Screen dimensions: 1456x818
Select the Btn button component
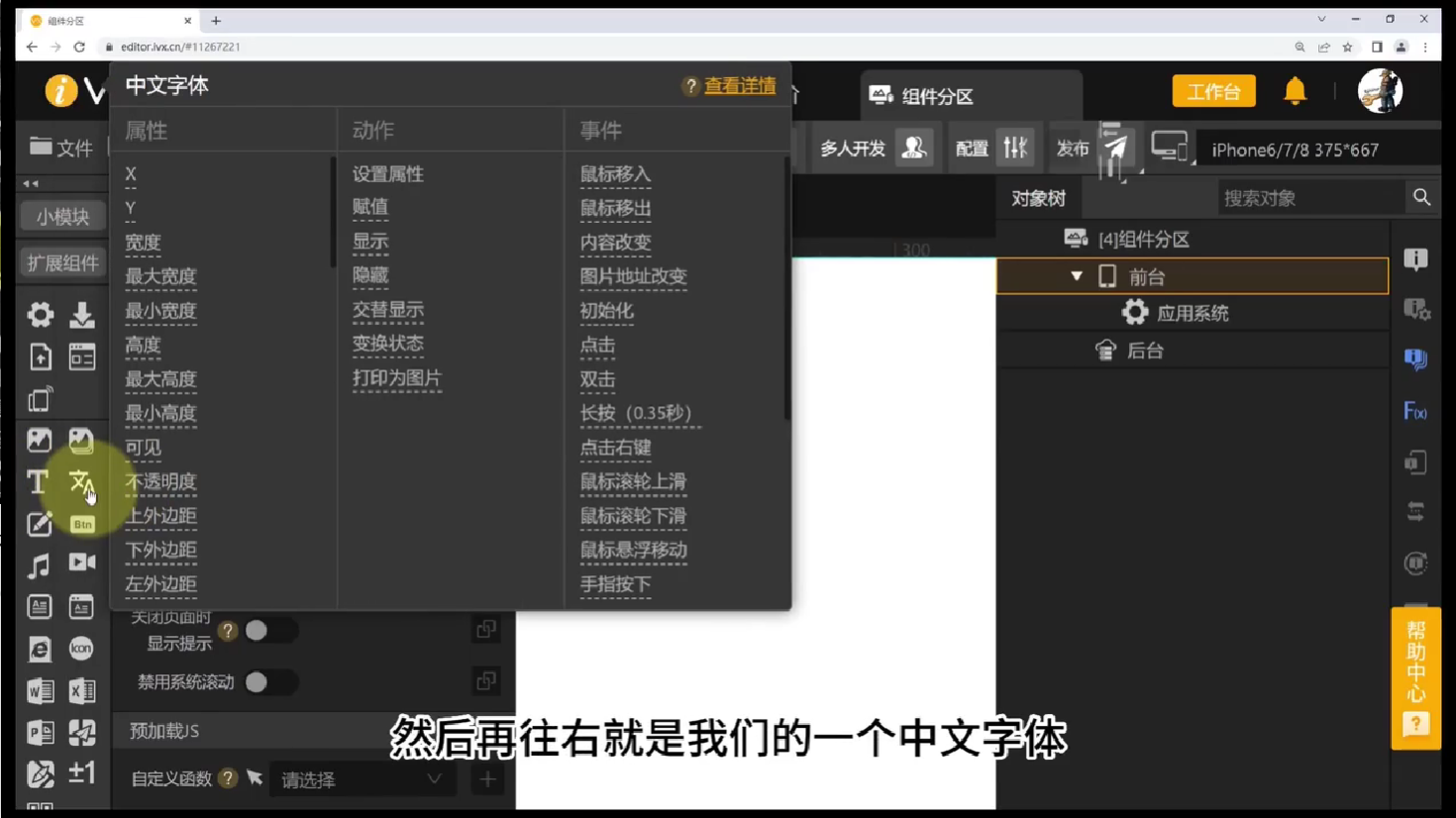pyautogui.click(x=82, y=524)
